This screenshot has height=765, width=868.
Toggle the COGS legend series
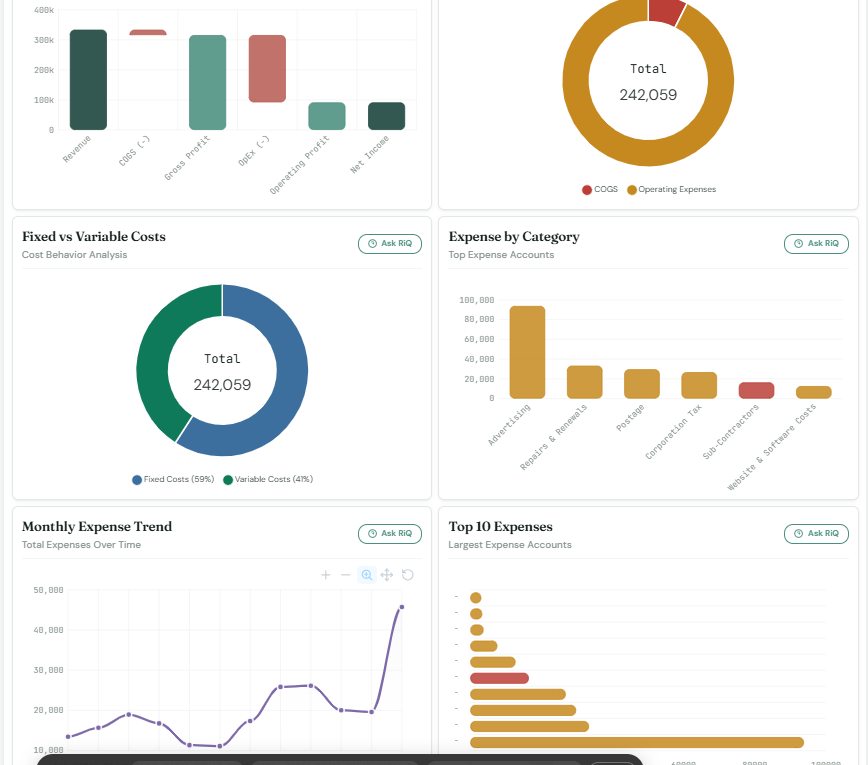point(600,189)
